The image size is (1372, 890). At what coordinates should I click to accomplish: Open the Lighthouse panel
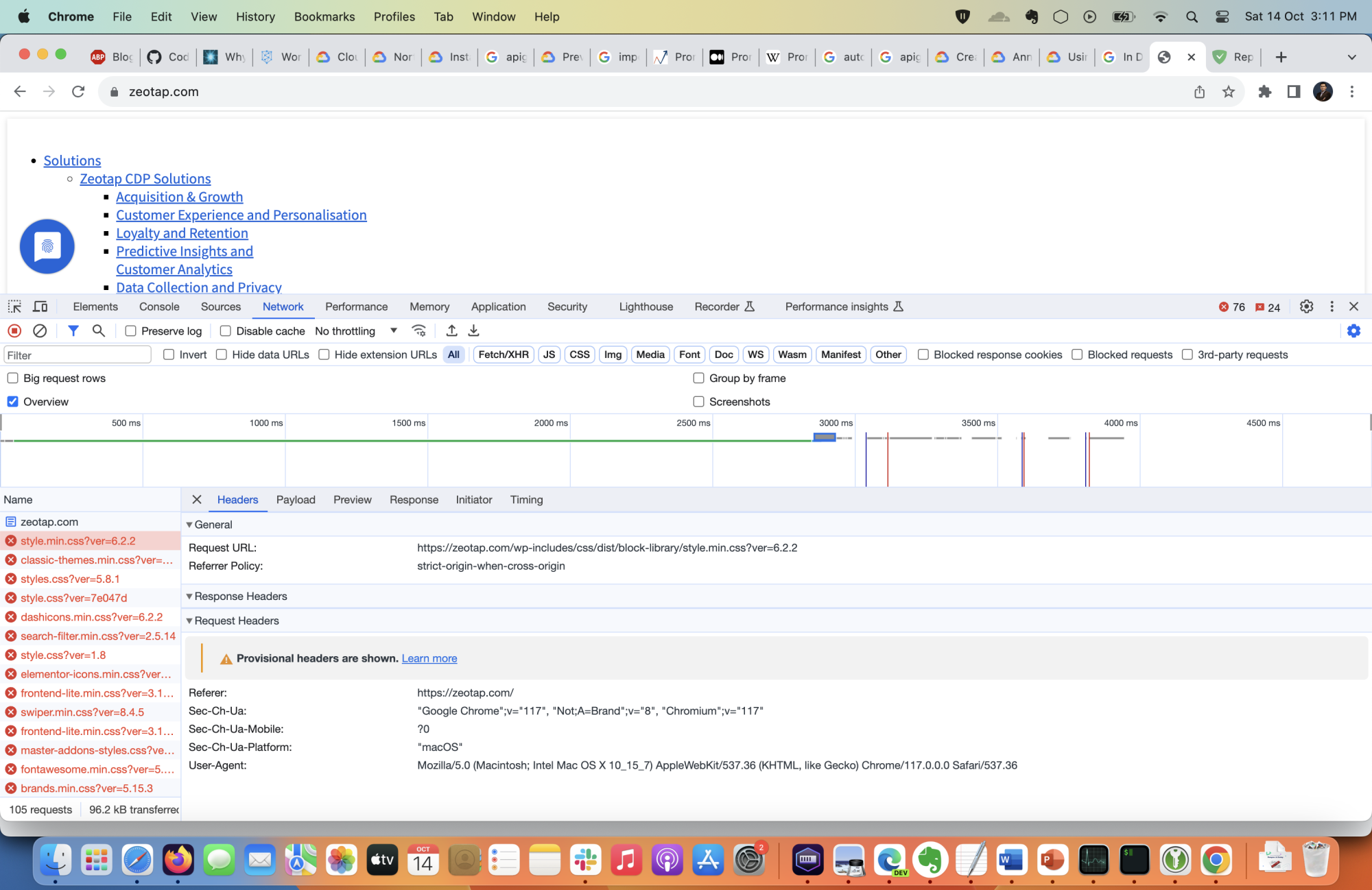[x=645, y=306]
